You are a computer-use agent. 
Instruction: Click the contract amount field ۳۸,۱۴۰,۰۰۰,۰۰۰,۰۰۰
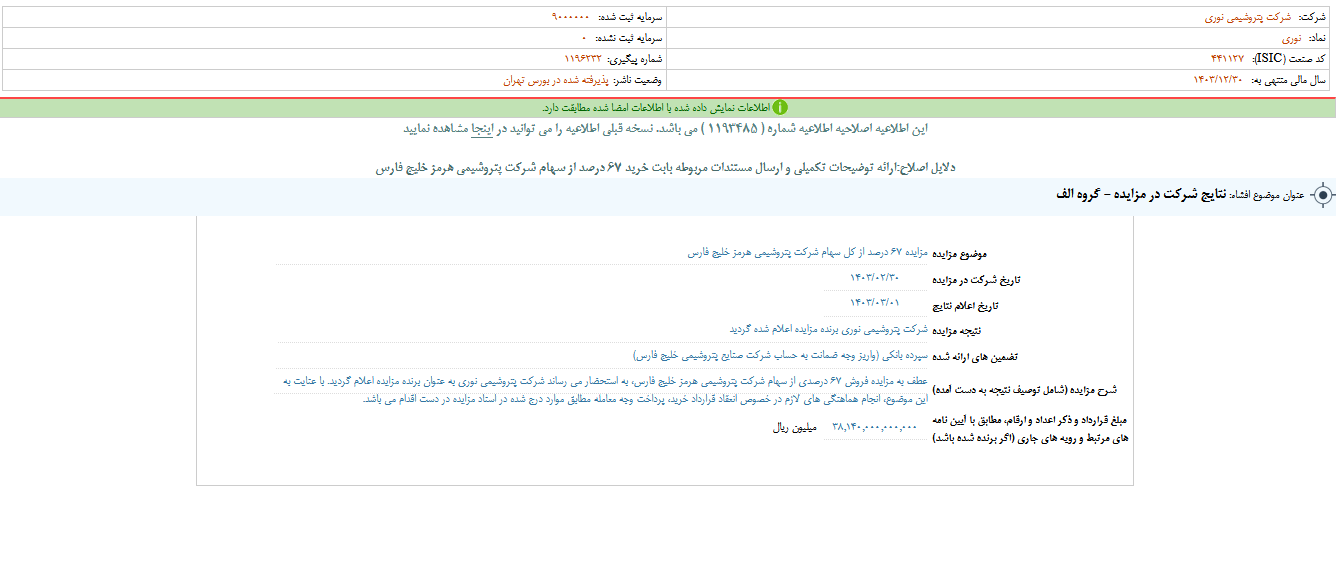873,427
